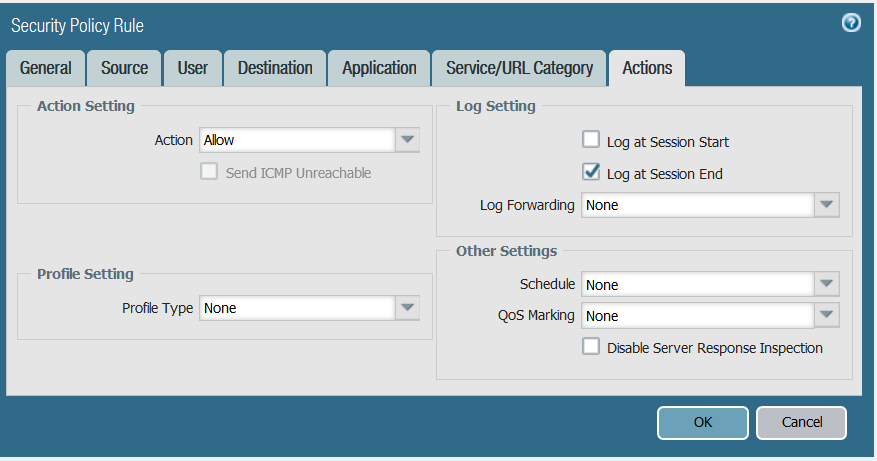The width and height of the screenshot is (877, 461).
Task: Click inside the Log Forwarding text field
Action: pyautogui.click(x=697, y=205)
